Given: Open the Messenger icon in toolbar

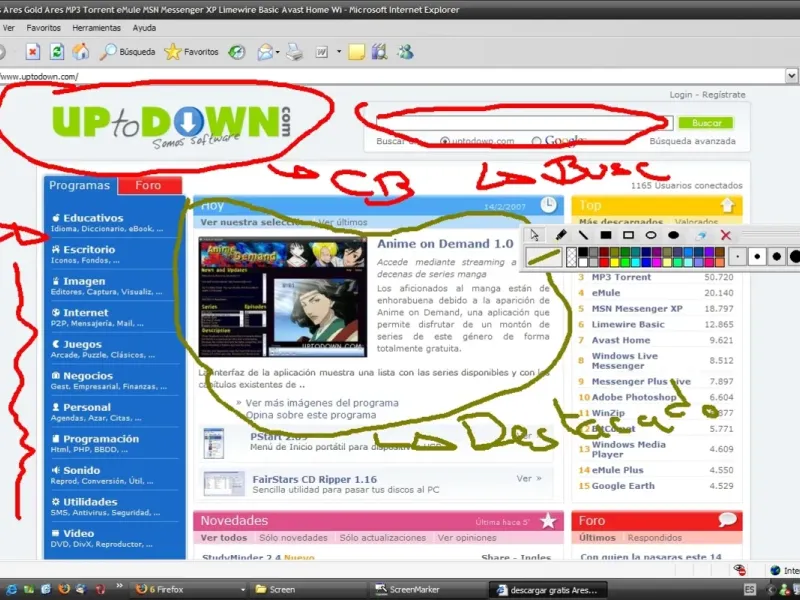Looking at the screenshot, I should (405, 52).
